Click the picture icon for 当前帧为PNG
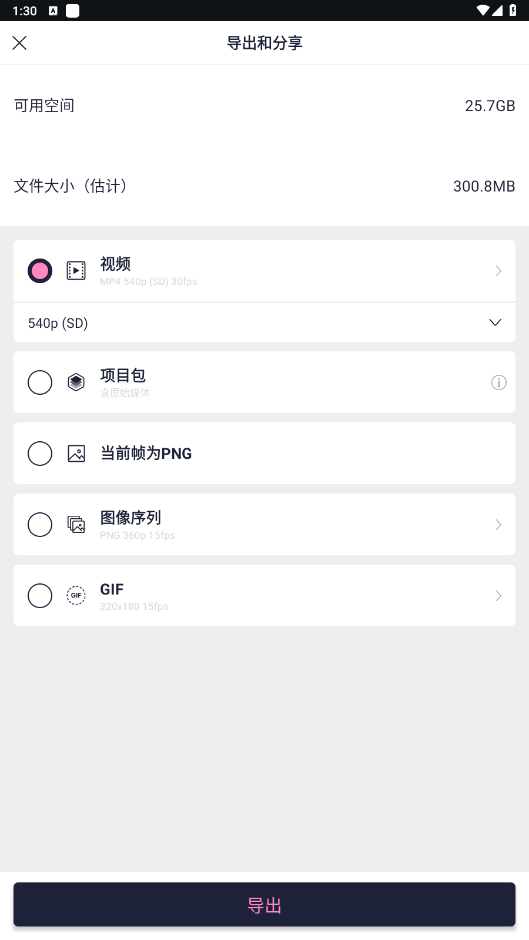The width and height of the screenshot is (529, 940). coord(76,453)
